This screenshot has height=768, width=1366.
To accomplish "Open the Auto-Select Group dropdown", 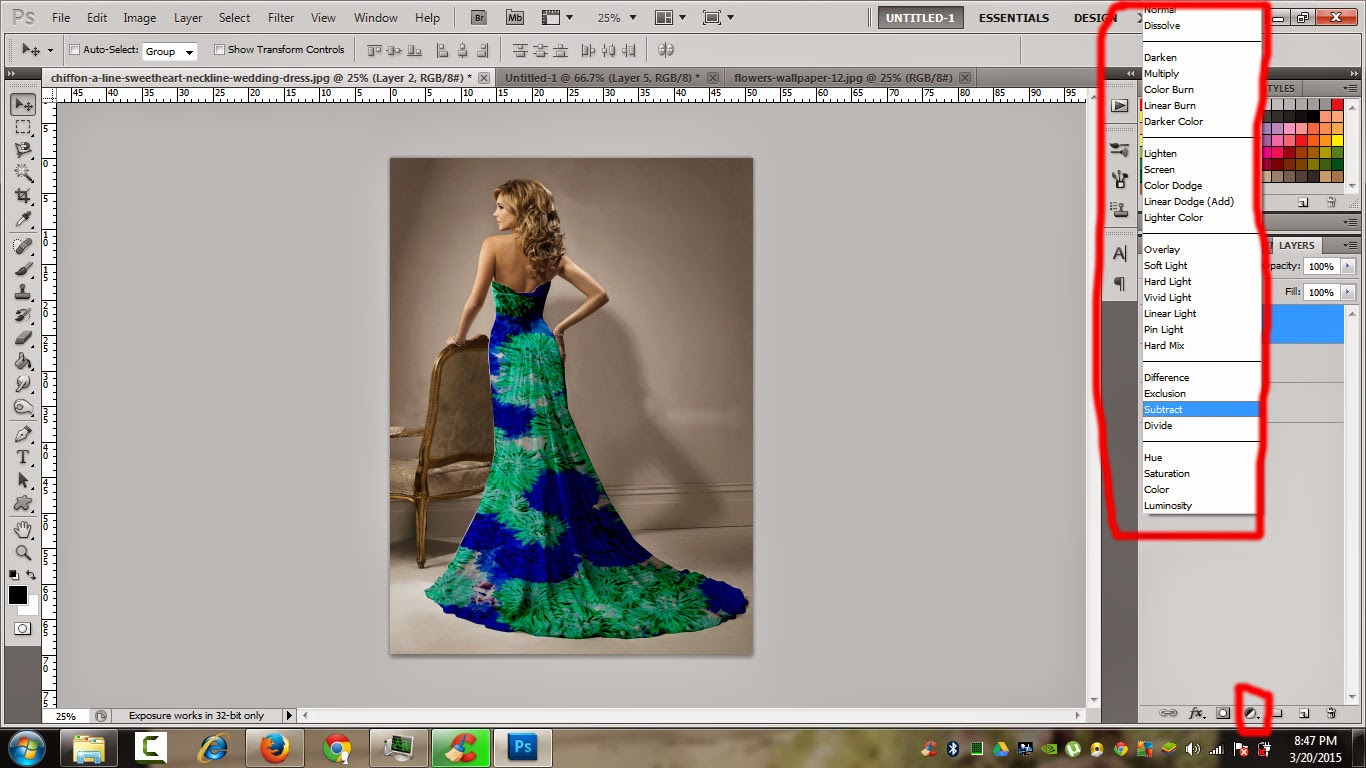I will (x=170, y=51).
